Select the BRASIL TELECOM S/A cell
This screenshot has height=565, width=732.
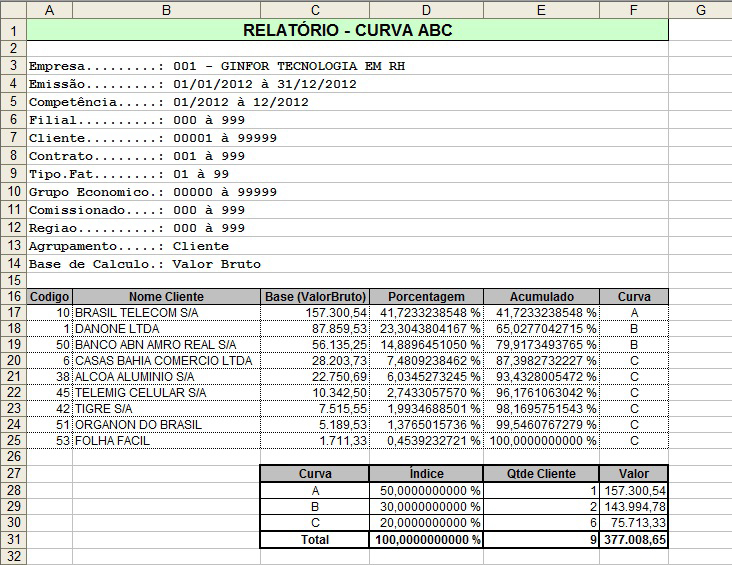click(166, 313)
